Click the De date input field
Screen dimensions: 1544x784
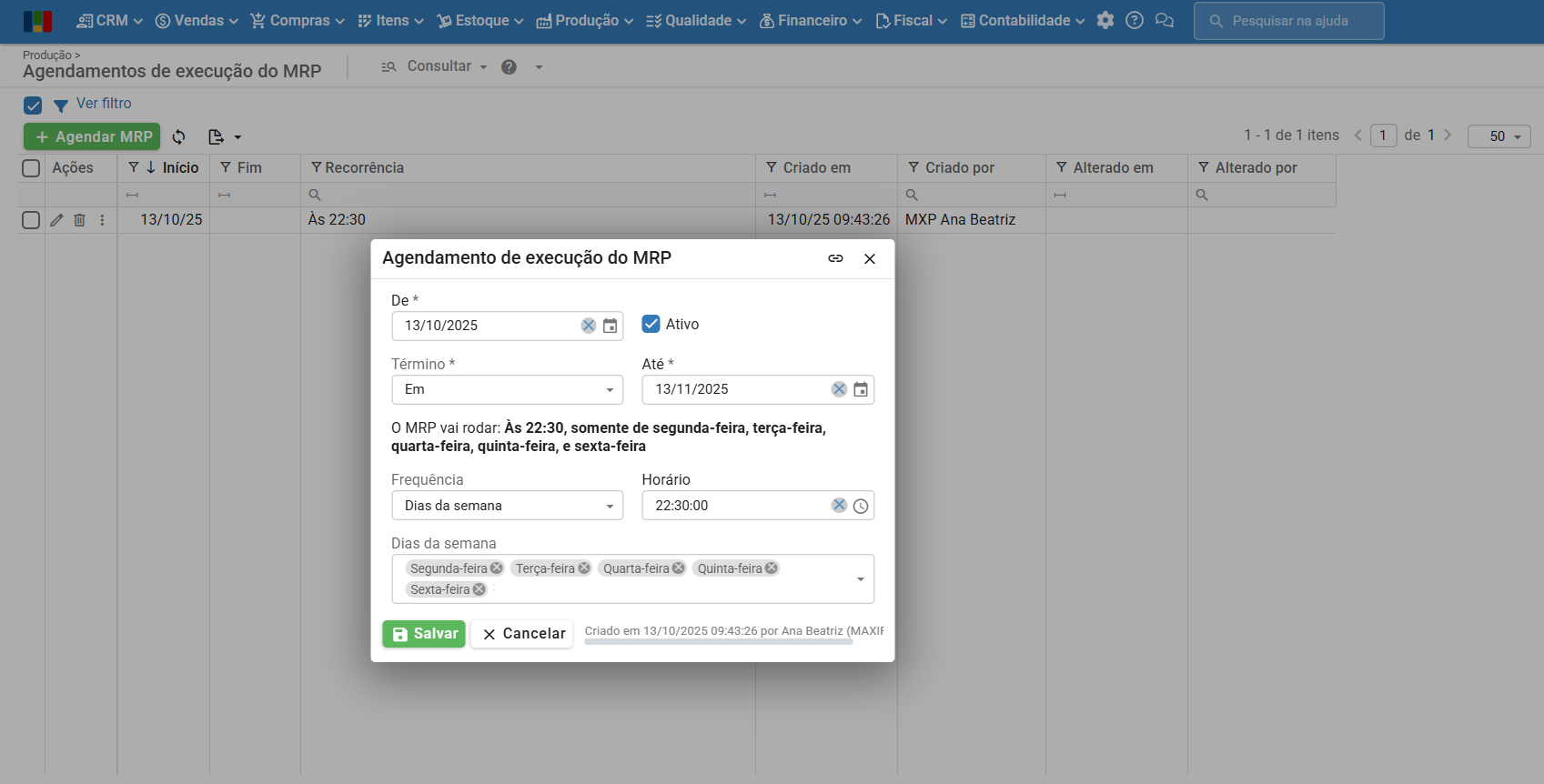point(508,326)
